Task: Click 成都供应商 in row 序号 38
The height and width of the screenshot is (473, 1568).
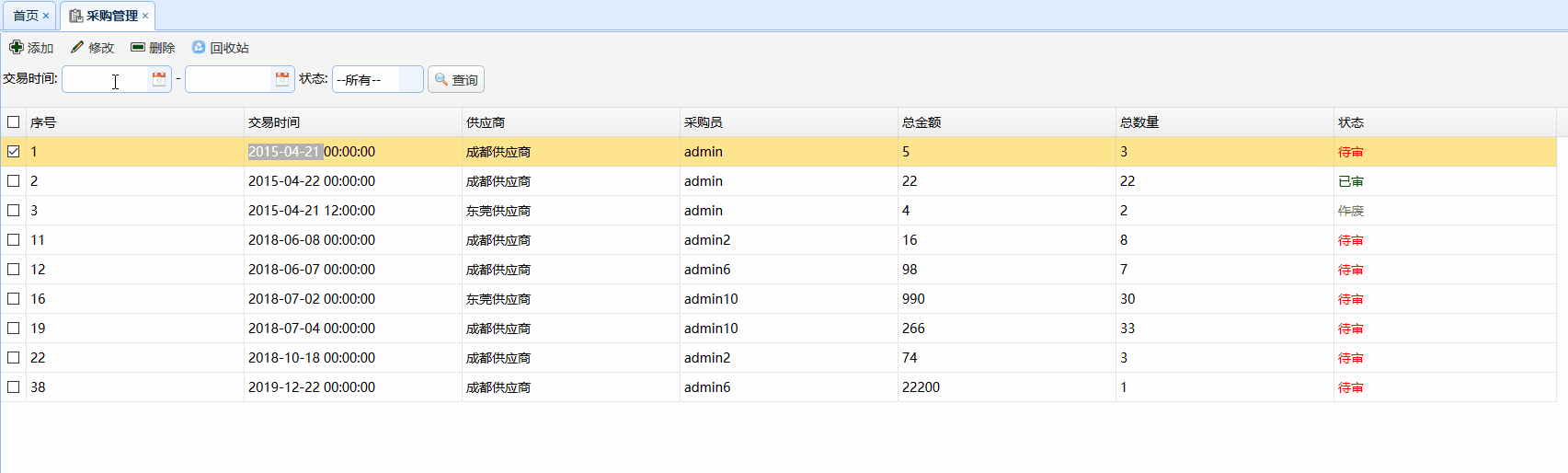Action: click(498, 387)
